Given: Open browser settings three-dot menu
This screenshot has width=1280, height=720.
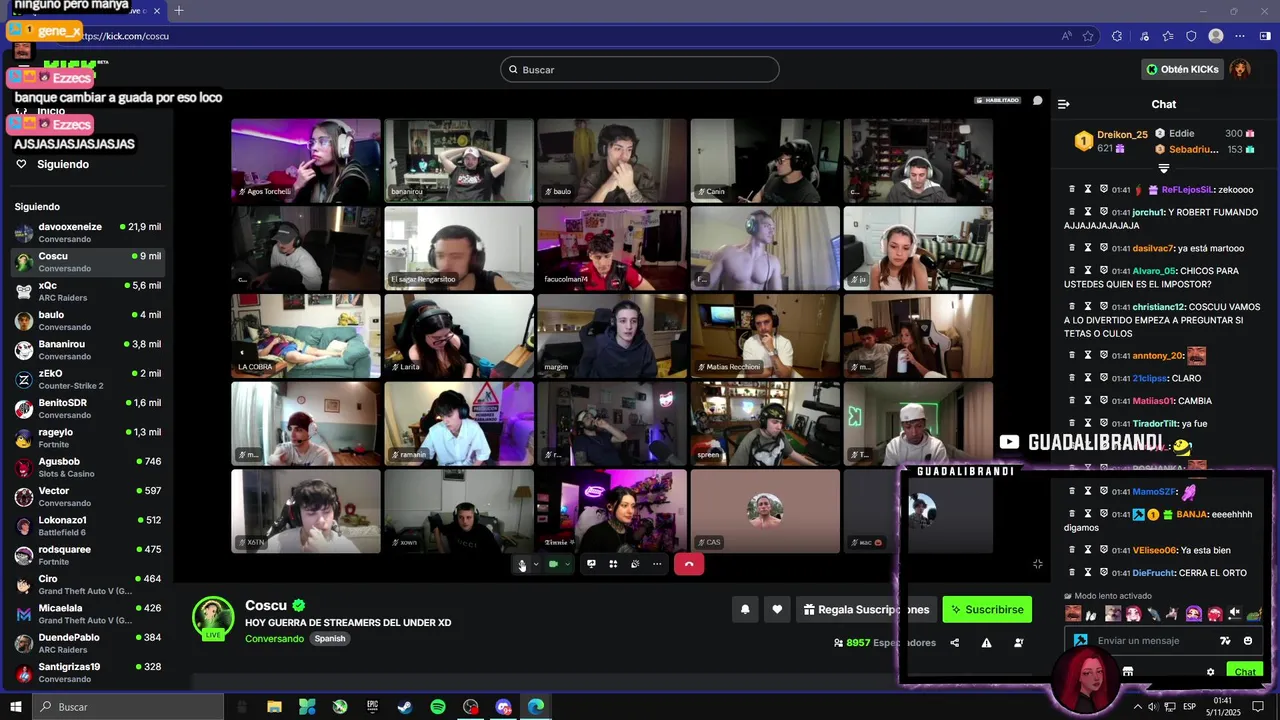Looking at the screenshot, I should [1241, 36].
